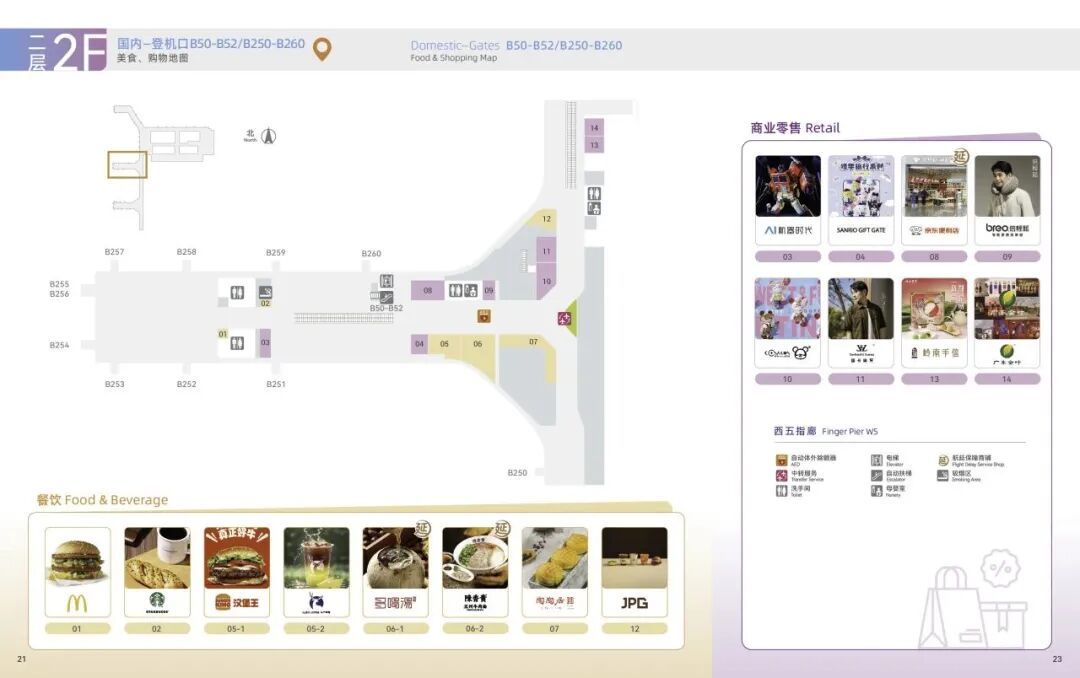Click the escalator icon above B50-B52 label
Viewport: 1080px width, 678px height.
click(x=386, y=297)
